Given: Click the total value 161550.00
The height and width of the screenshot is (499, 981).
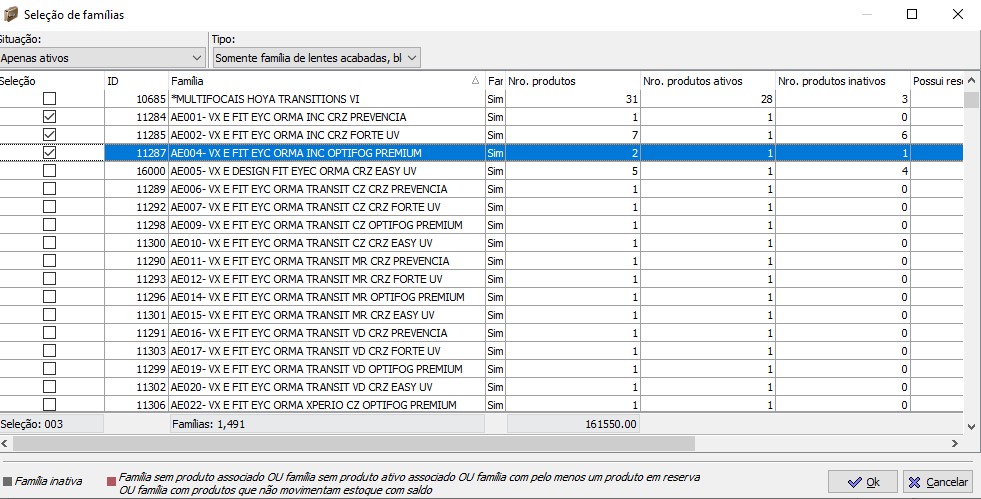Looking at the screenshot, I should point(573,424).
